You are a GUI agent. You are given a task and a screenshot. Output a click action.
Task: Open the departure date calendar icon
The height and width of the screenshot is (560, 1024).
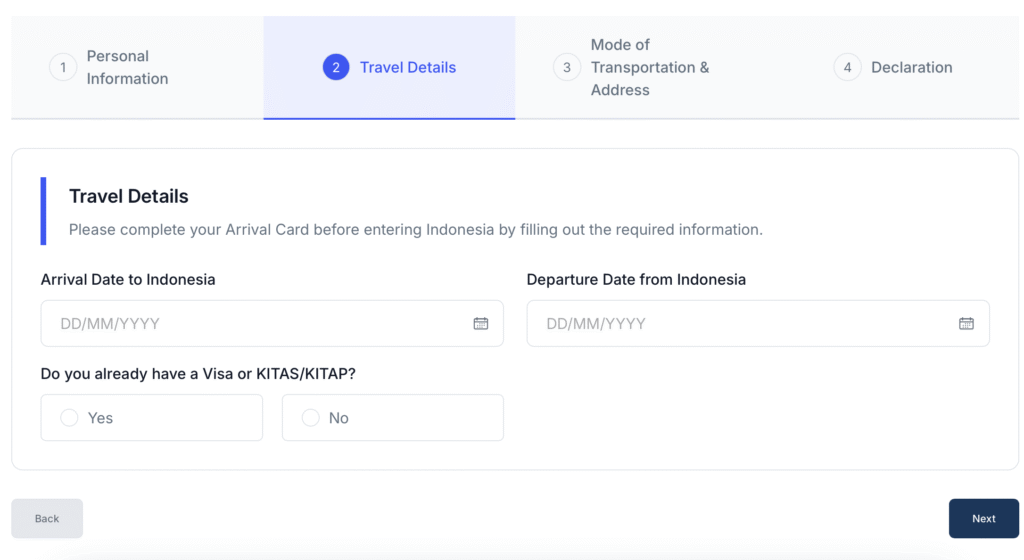[966, 324]
